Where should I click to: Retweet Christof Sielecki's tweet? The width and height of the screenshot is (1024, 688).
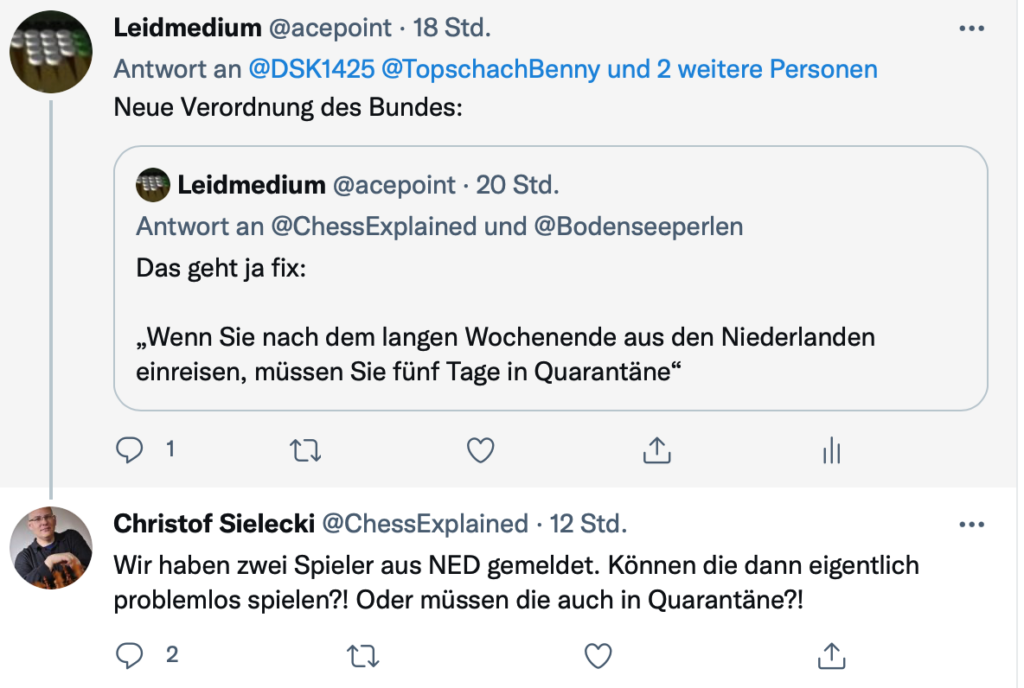coord(363,656)
